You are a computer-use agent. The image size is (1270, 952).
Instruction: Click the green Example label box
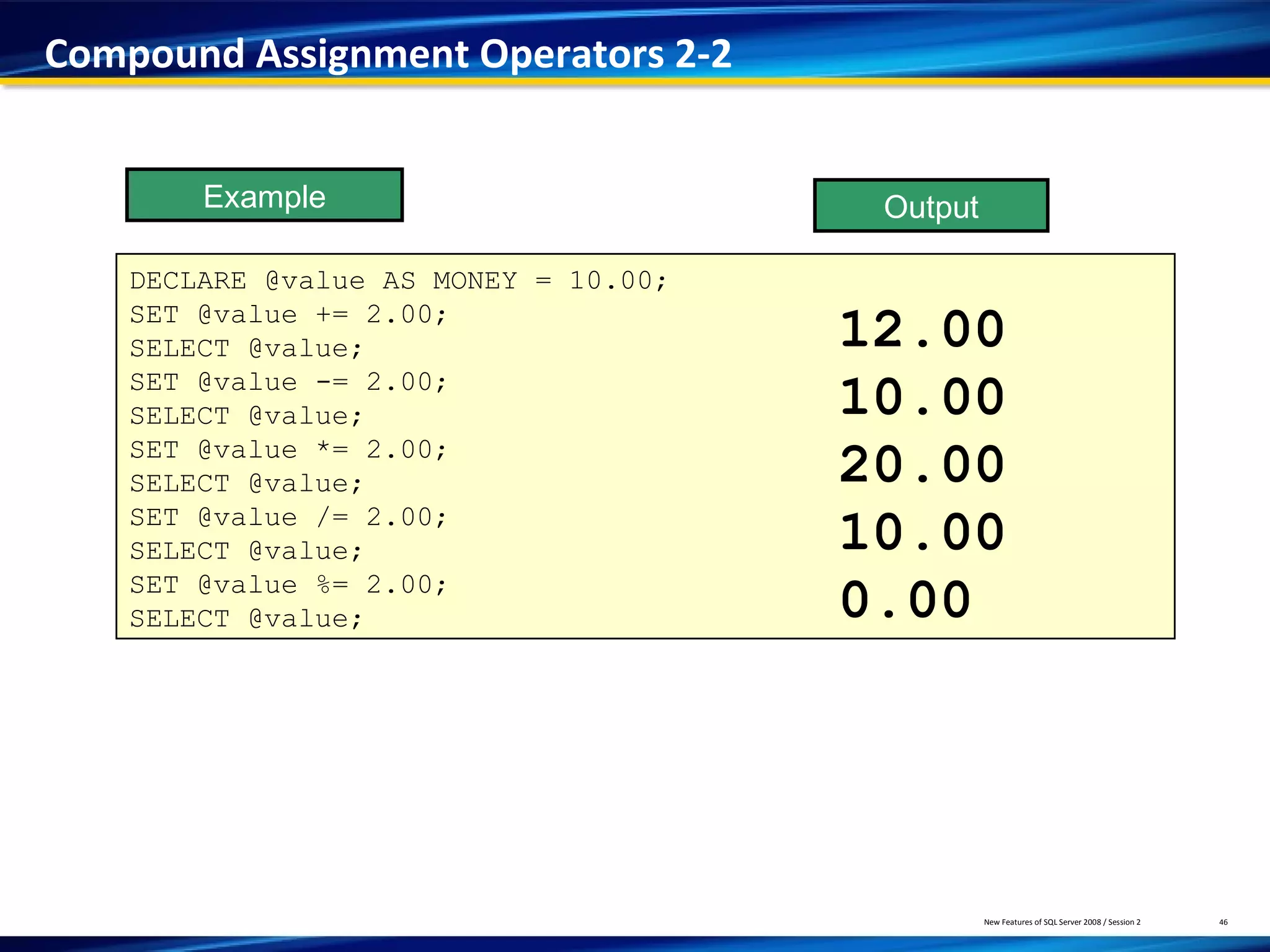pyautogui.click(x=264, y=195)
